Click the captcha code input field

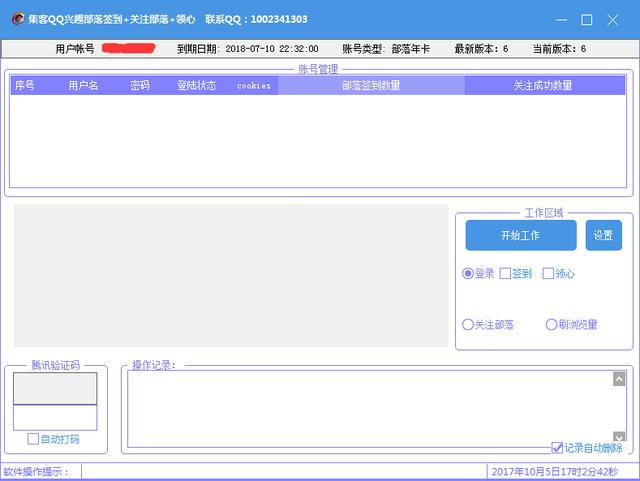tap(55, 417)
